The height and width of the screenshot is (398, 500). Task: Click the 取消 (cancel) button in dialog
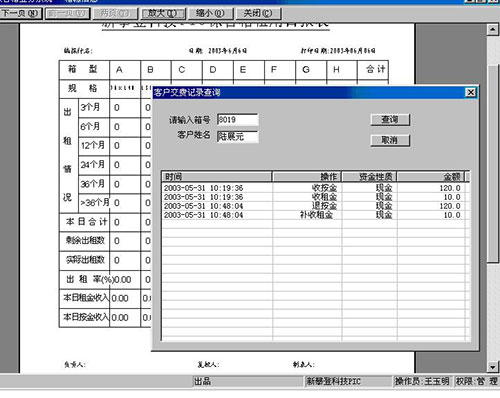coord(390,140)
